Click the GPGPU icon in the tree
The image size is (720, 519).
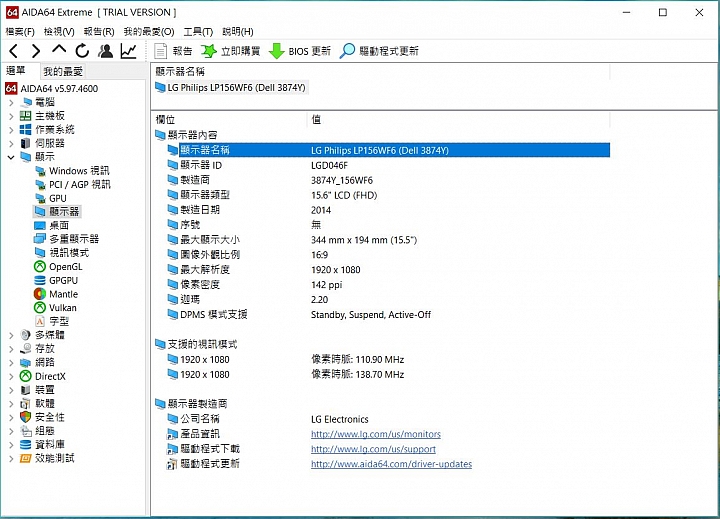40,280
